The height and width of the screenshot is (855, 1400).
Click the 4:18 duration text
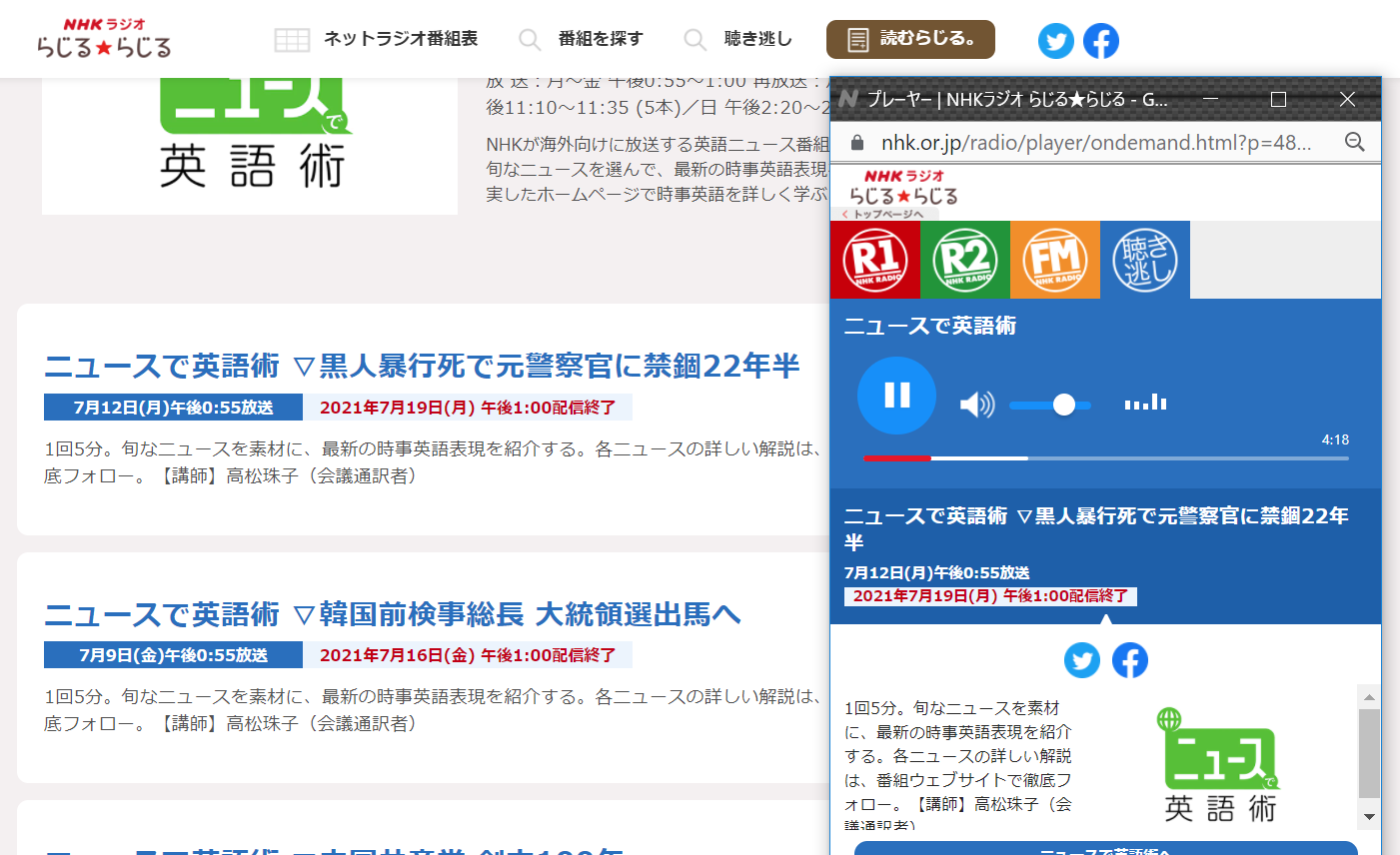tap(1335, 439)
